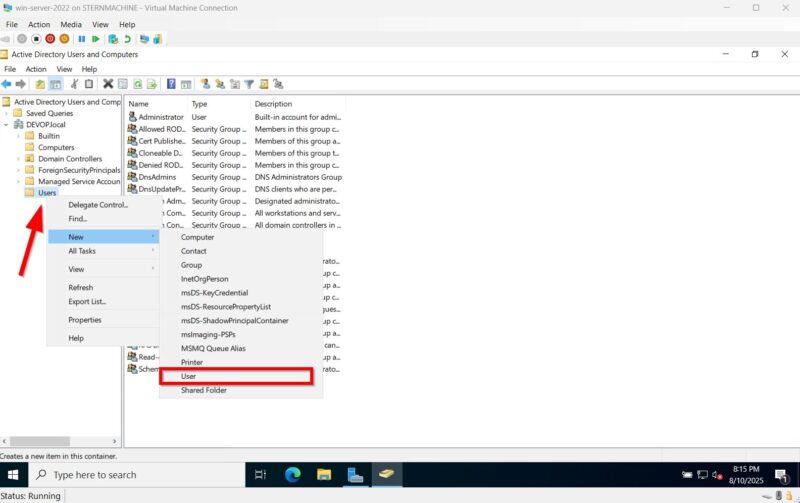800x503 pixels.
Task: Save VM state with the orange icon
Action: (64, 39)
